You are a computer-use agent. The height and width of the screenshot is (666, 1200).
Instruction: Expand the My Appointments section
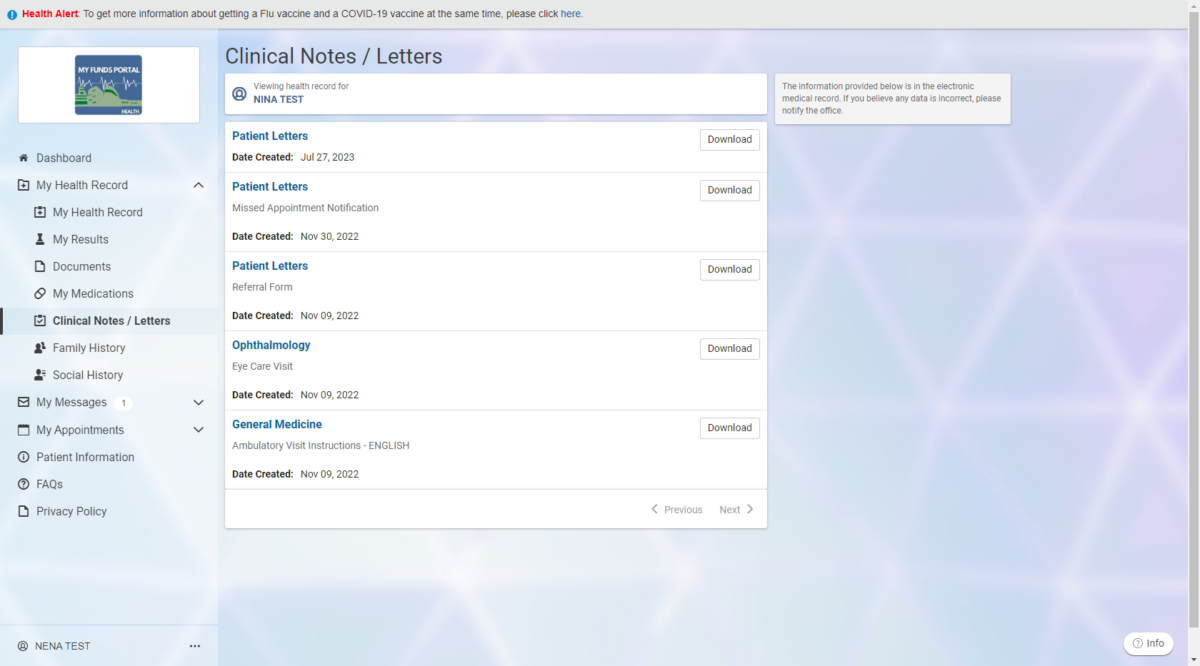click(198, 430)
